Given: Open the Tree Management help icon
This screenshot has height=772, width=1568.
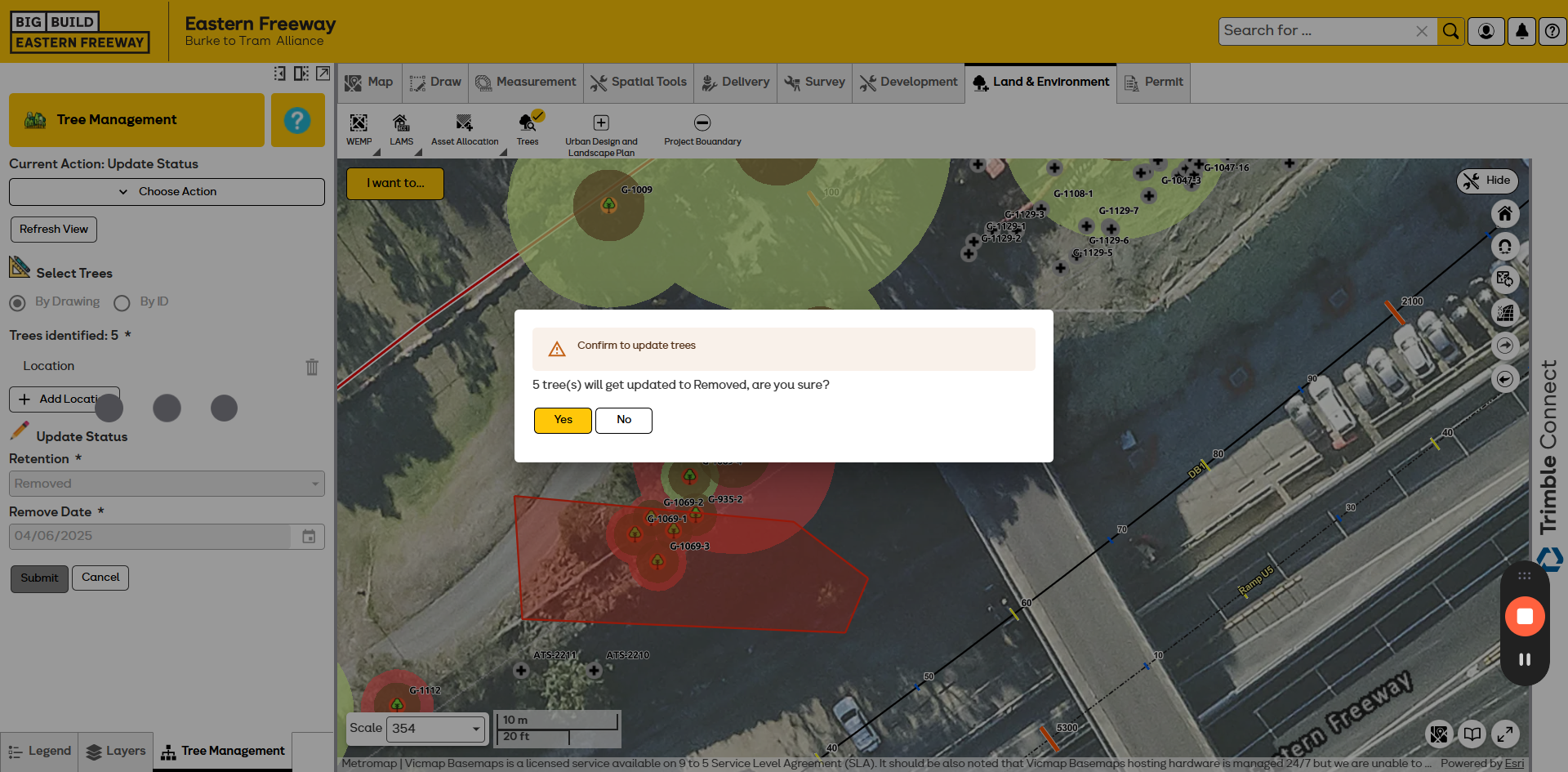Looking at the screenshot, I should point(297,120).
